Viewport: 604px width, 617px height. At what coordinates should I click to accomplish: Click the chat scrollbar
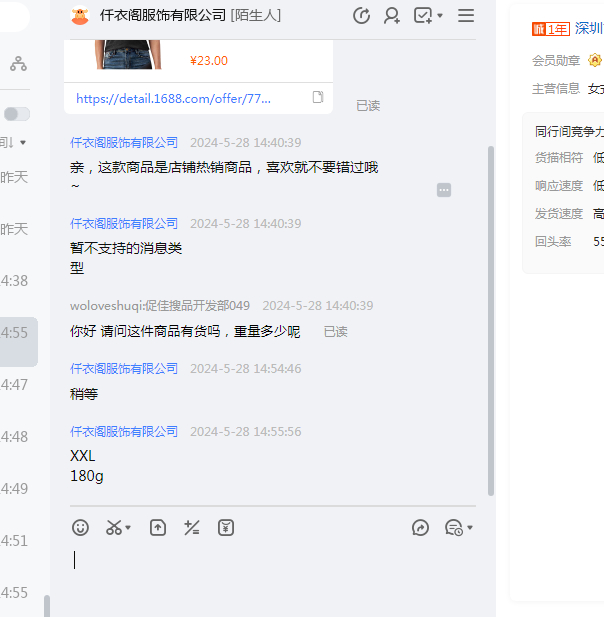pos(491,321)
